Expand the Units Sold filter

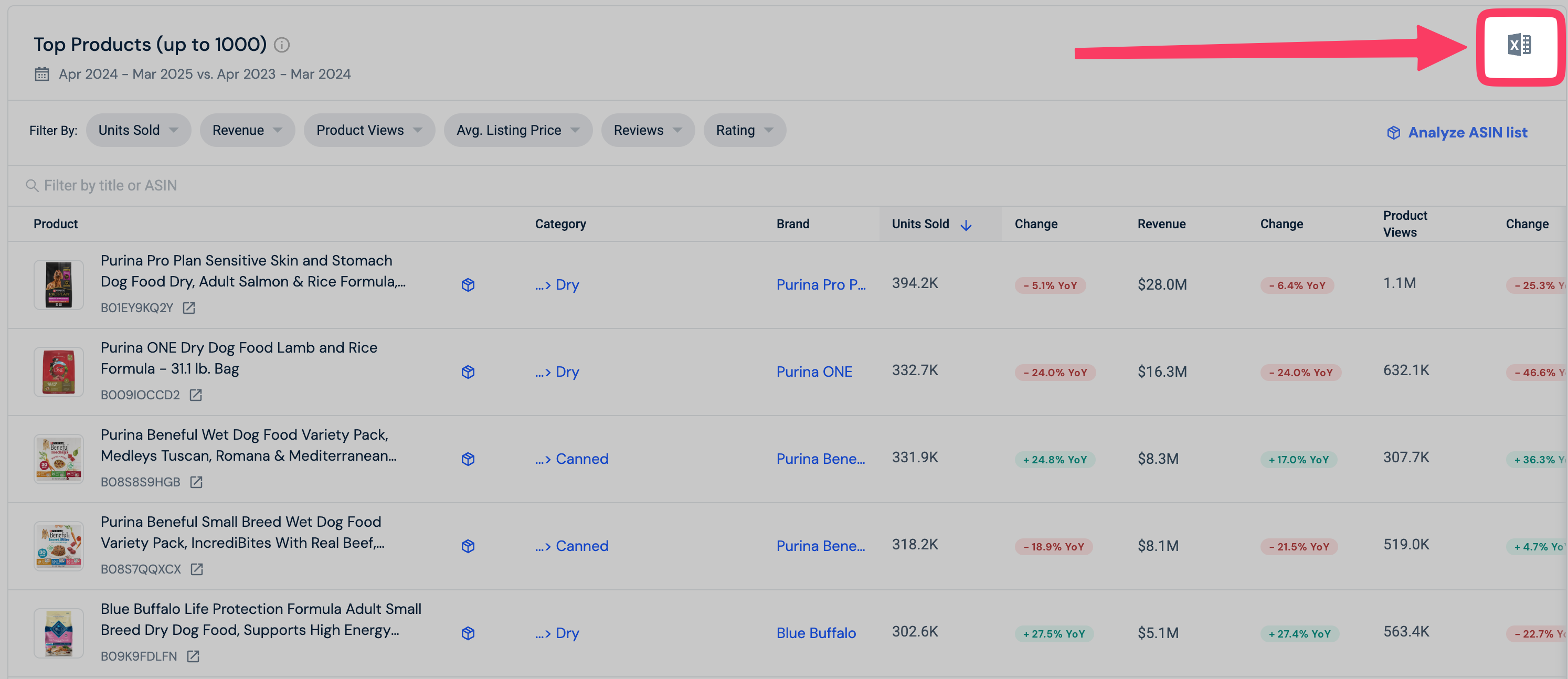click(139, 130)
